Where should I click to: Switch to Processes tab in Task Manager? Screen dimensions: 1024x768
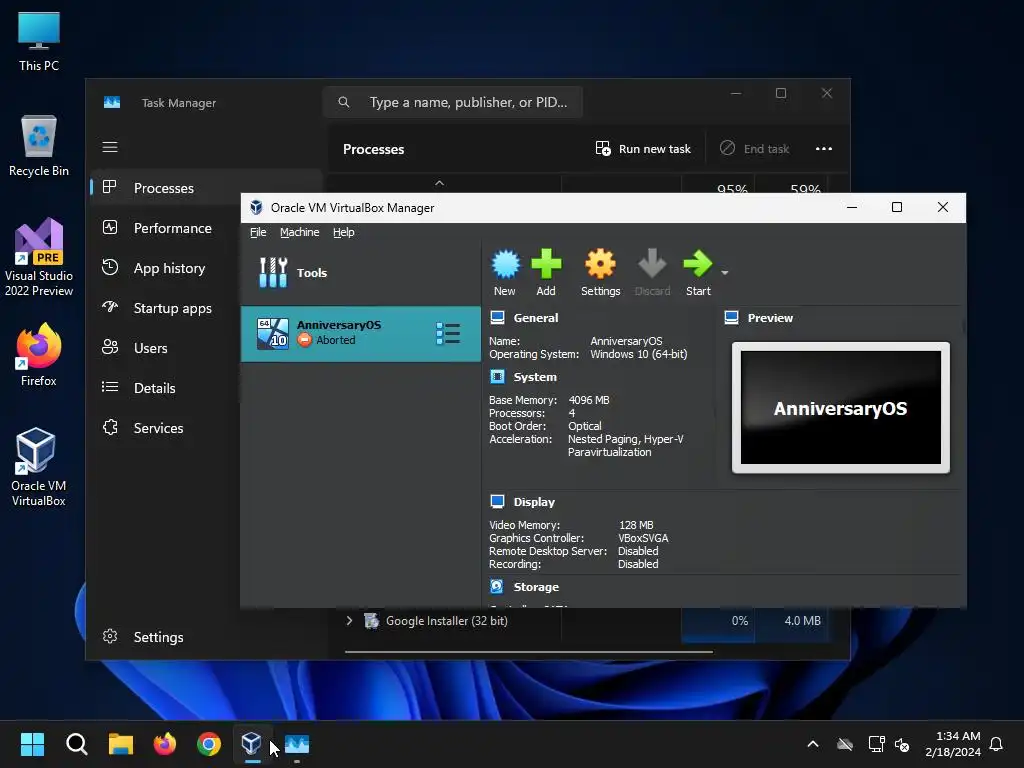point(165,188)
